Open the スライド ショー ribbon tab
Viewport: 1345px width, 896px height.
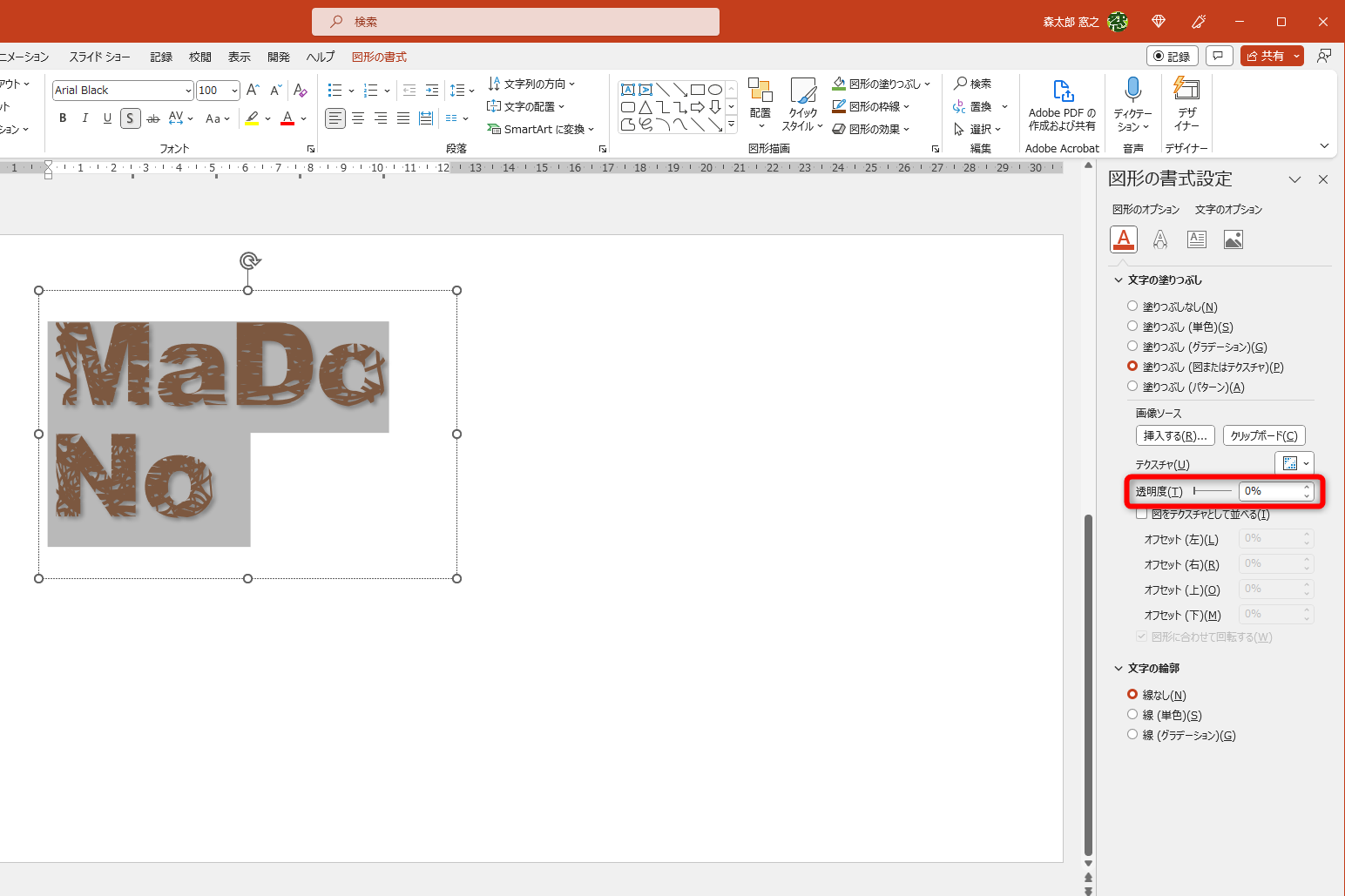(99, 57)
